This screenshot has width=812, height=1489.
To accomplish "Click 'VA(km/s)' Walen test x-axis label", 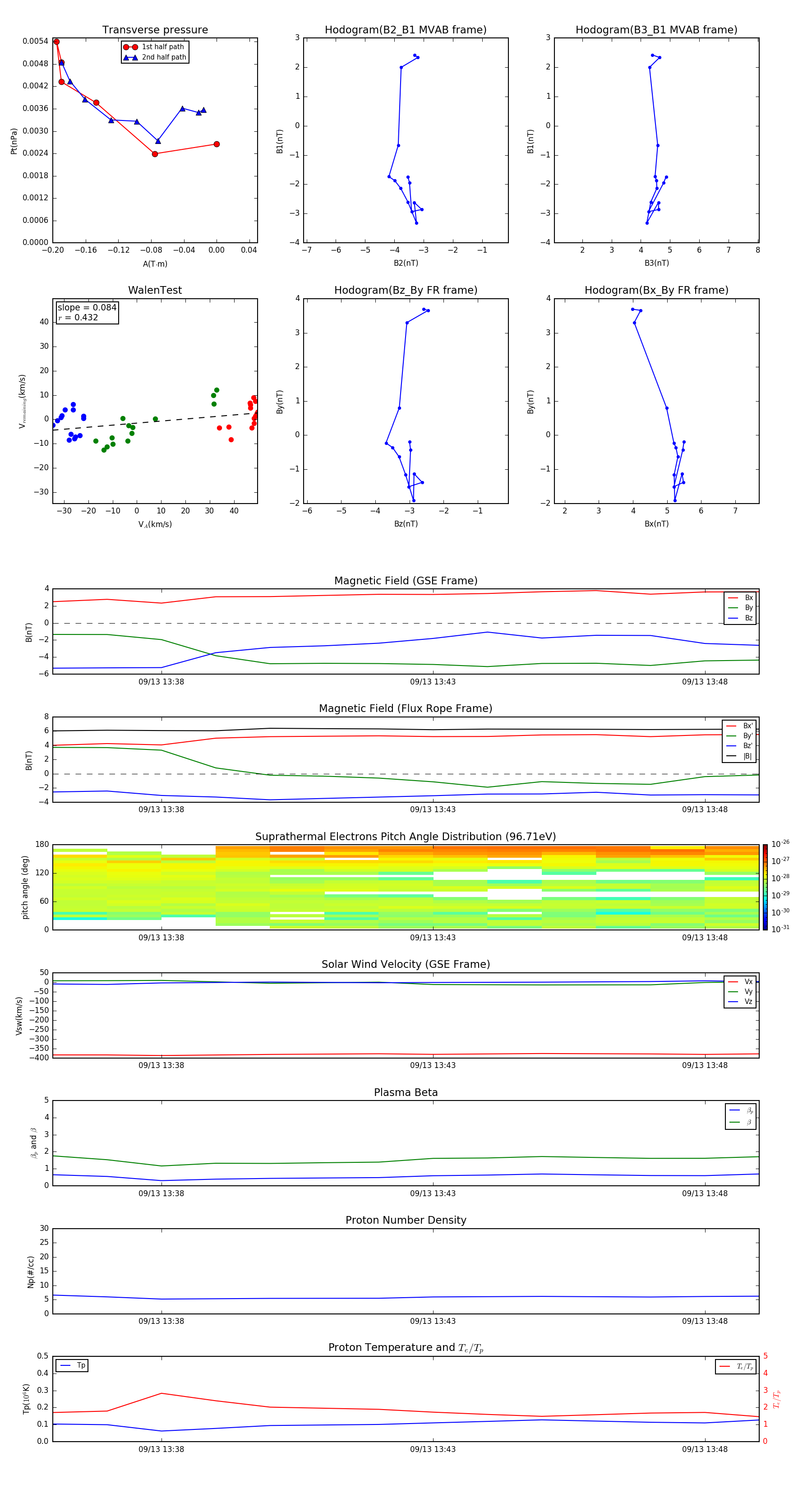I will click(155, 524).
